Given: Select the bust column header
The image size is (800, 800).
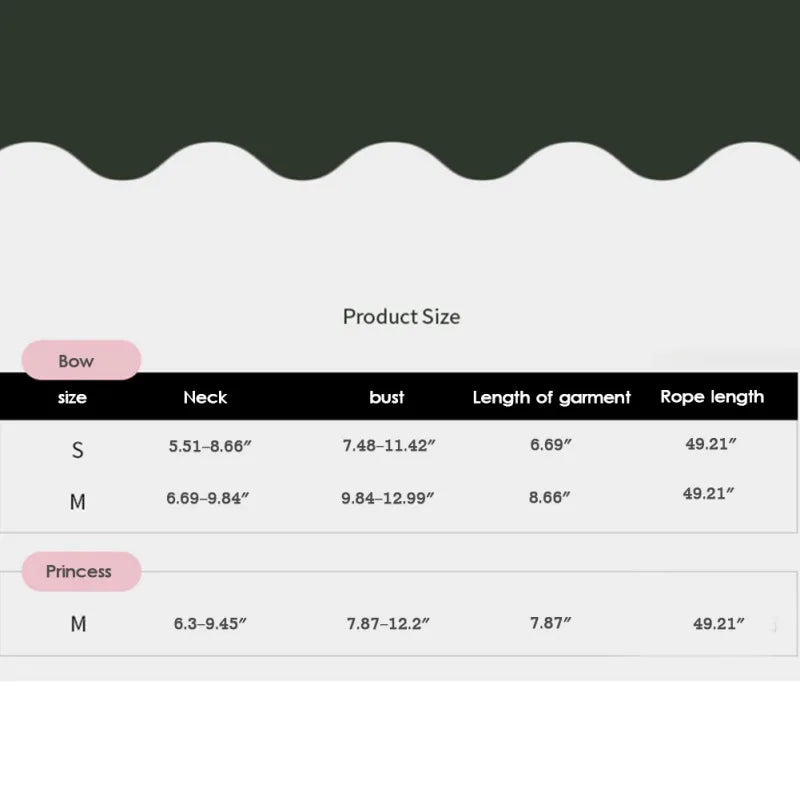Looking at the screenshot, I should pos(387,398).
